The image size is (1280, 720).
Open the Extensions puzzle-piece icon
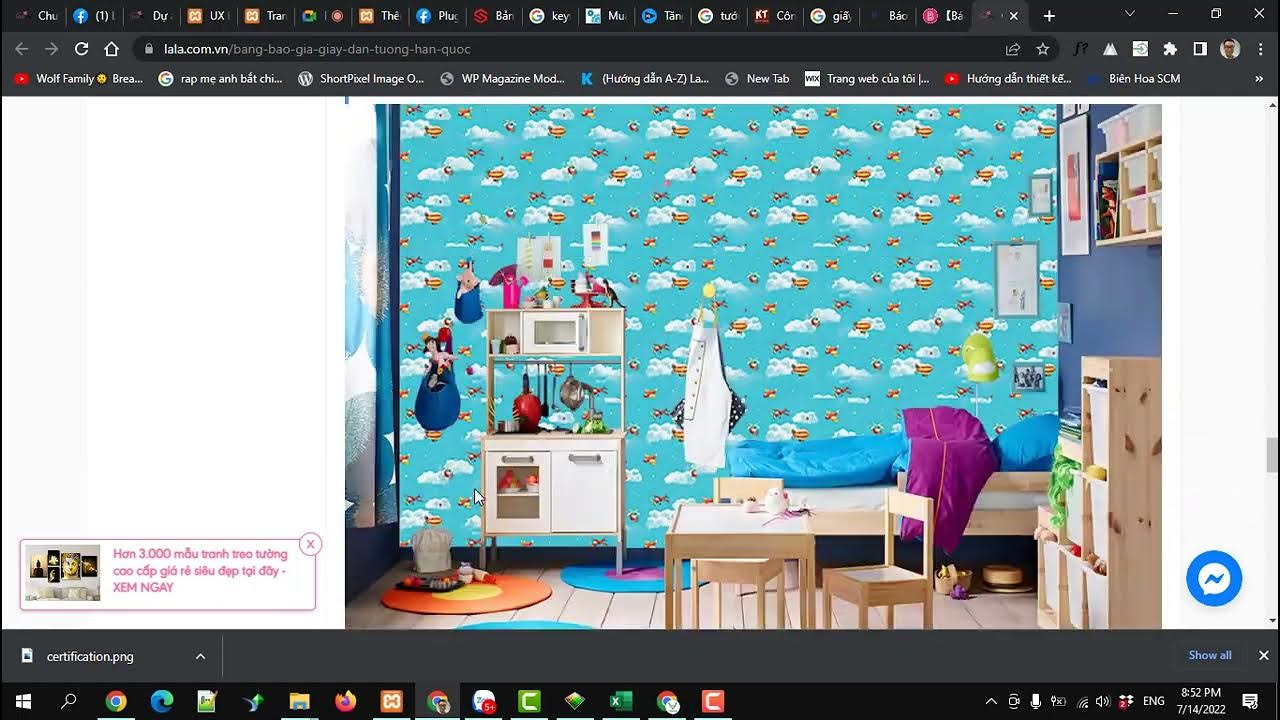(1170, 49)
